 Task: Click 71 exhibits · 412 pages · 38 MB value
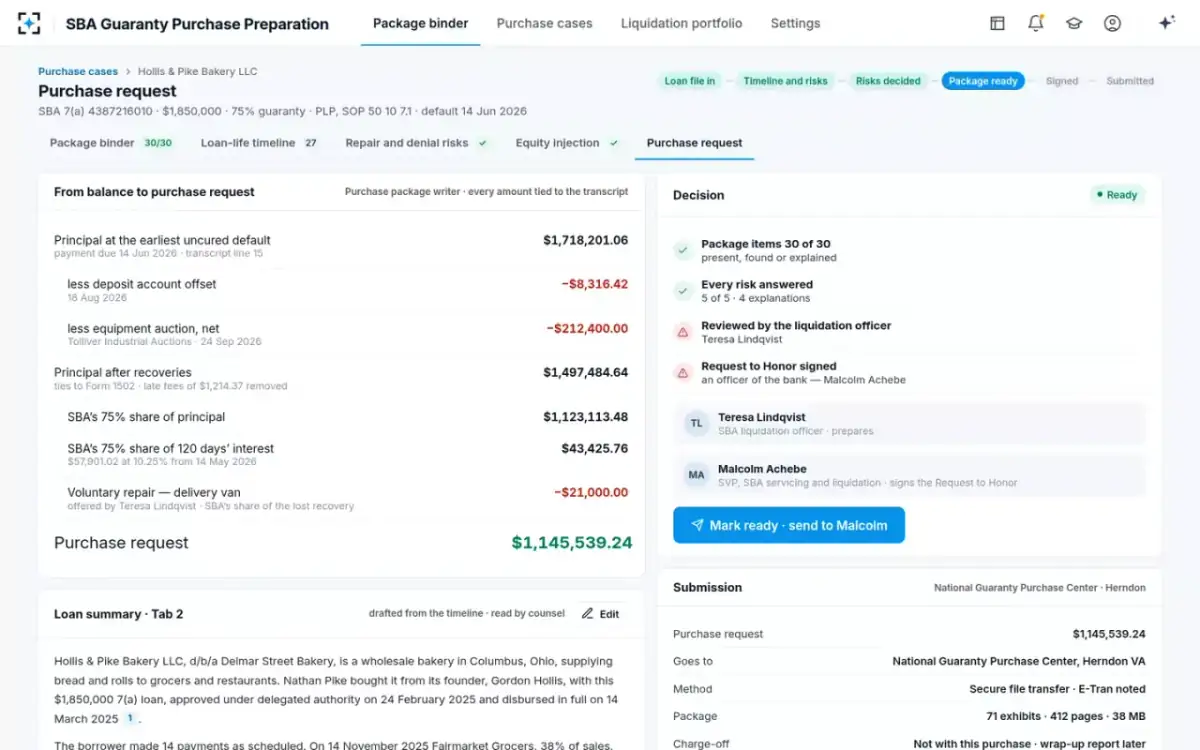click(1066, 716)
